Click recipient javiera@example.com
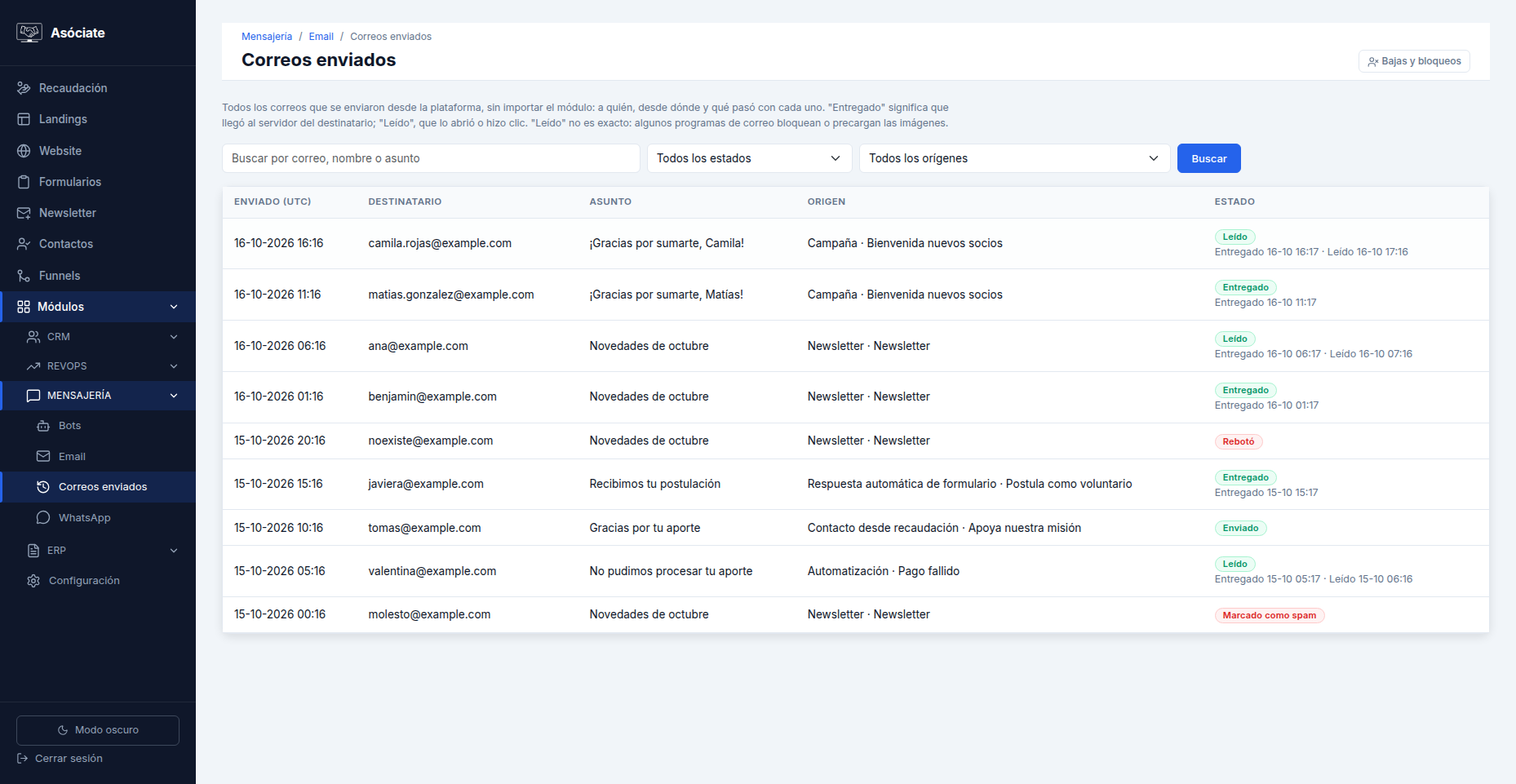The image size is (1516, 784). [426, 484]
